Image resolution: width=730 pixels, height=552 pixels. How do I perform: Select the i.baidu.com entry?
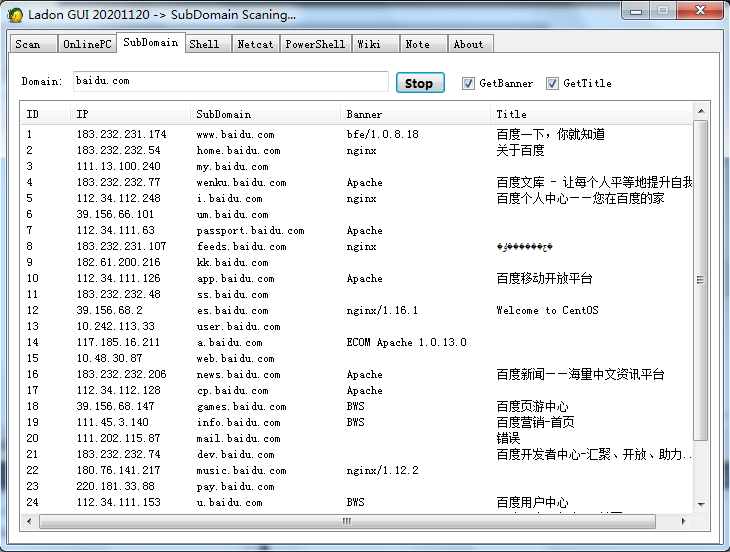357,198
